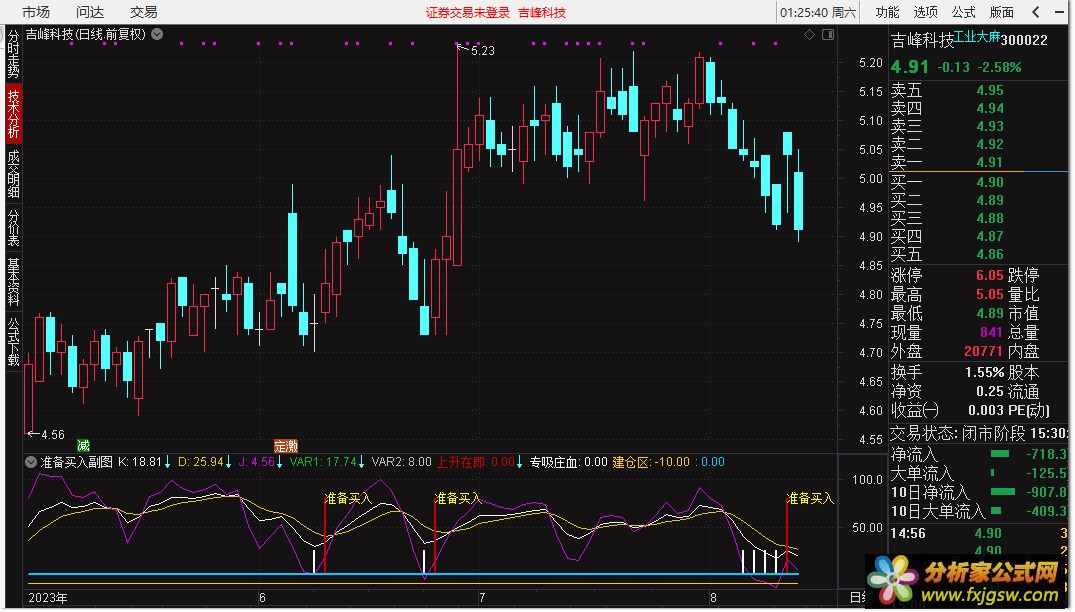Click the 准备买入副图 indicator name
Screen dimensions: 1075x612
pos(77,463)
